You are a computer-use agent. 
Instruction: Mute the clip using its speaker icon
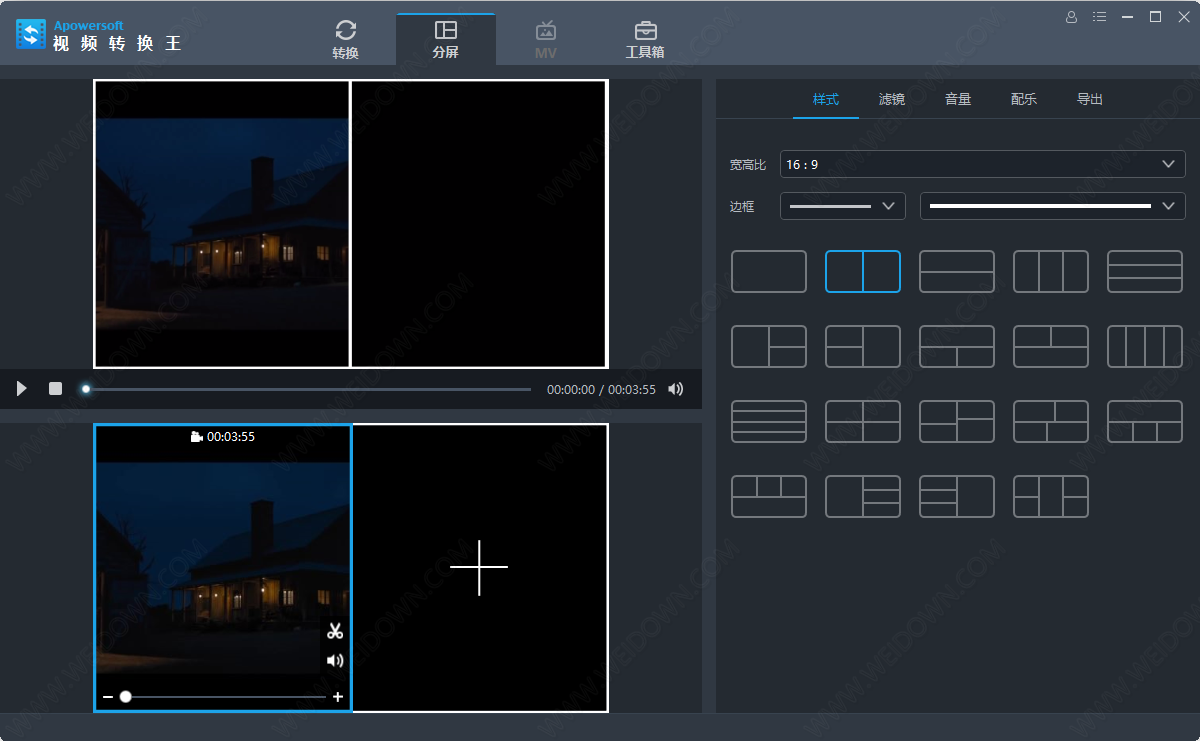click(x=335, y=660)
